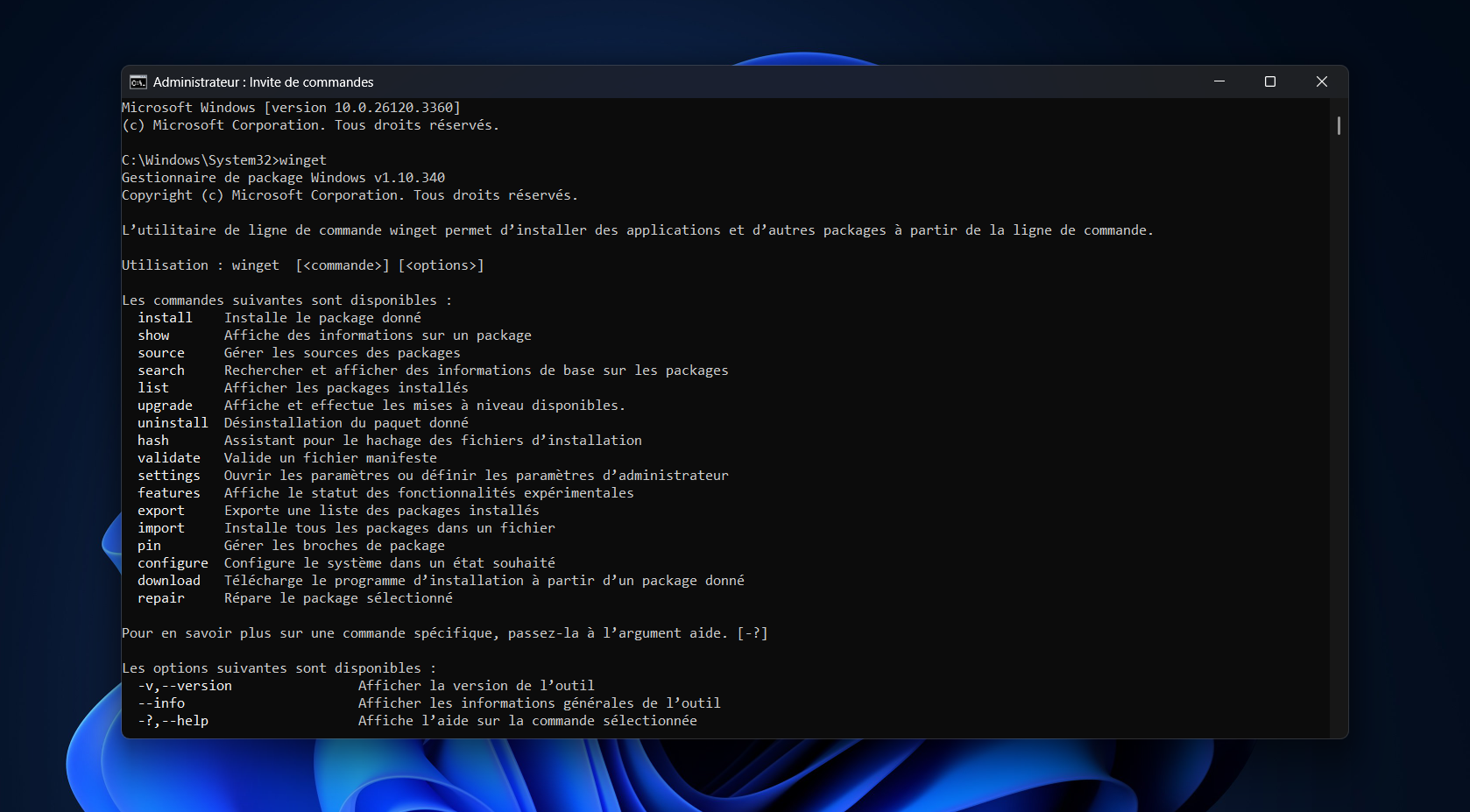
Task: Click the window title text 'Administrateur : Invite de commandes'
Action: coord(263,82)
